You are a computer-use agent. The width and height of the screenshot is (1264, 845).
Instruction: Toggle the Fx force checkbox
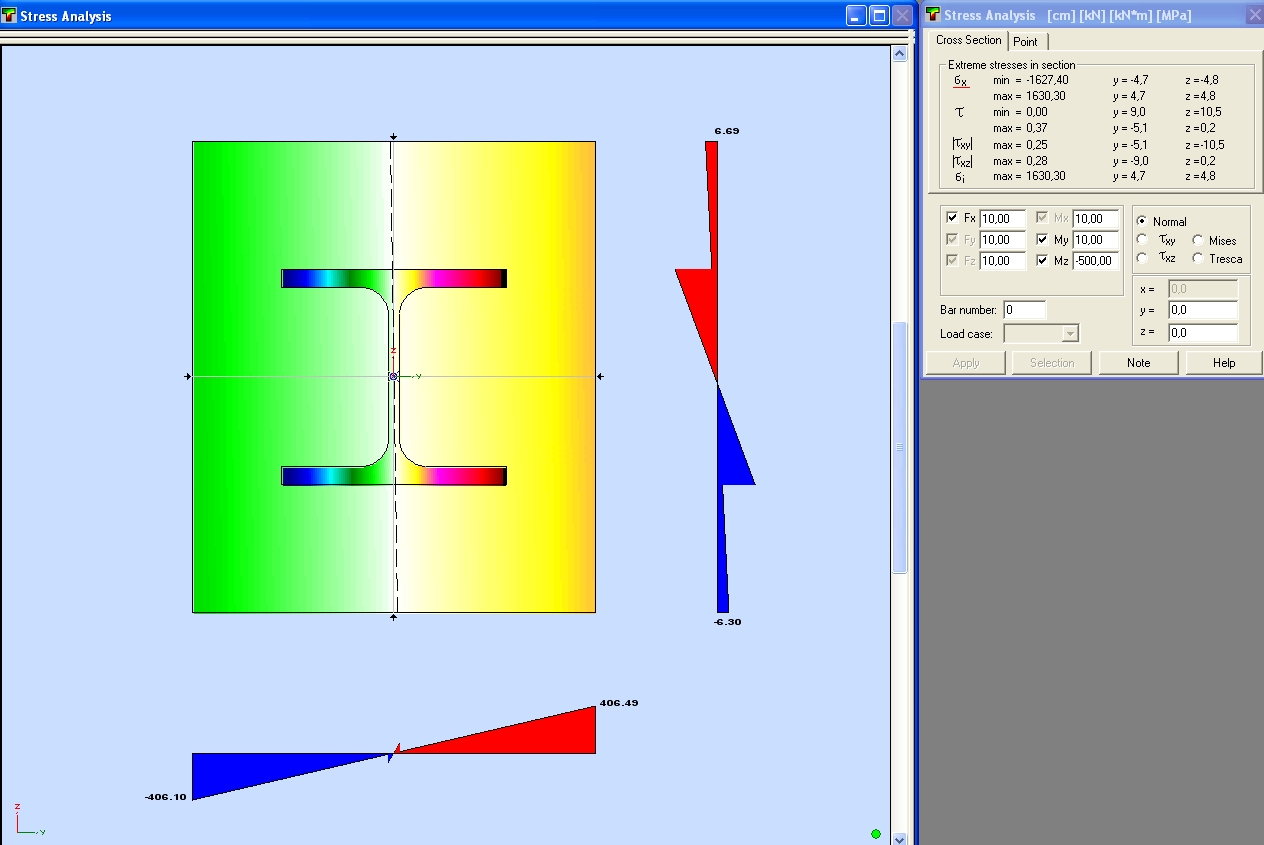point(952,218)
